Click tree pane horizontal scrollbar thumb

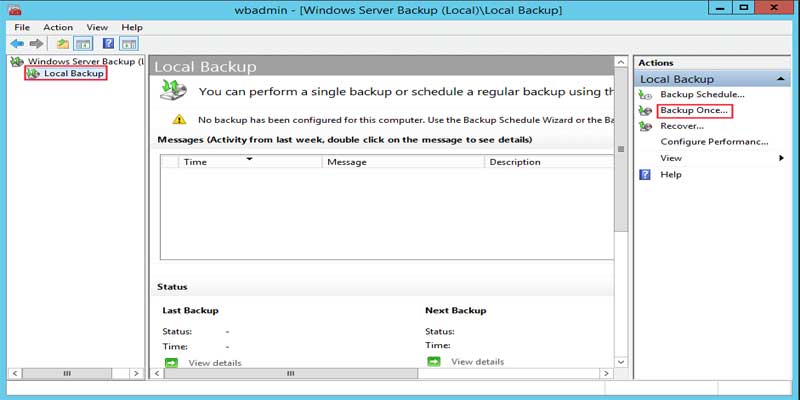point(67,373)
